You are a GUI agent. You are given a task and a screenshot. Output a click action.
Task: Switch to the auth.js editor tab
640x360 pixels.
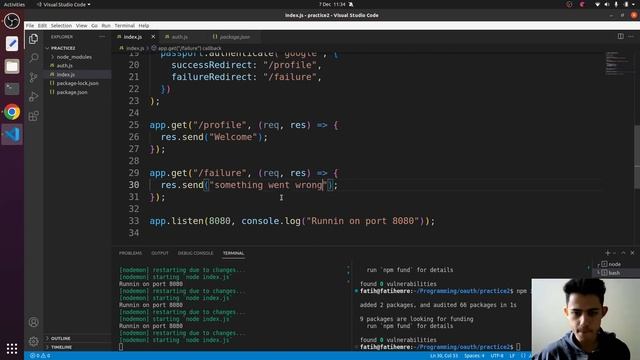pyautogui.click(x=179, y=37)
